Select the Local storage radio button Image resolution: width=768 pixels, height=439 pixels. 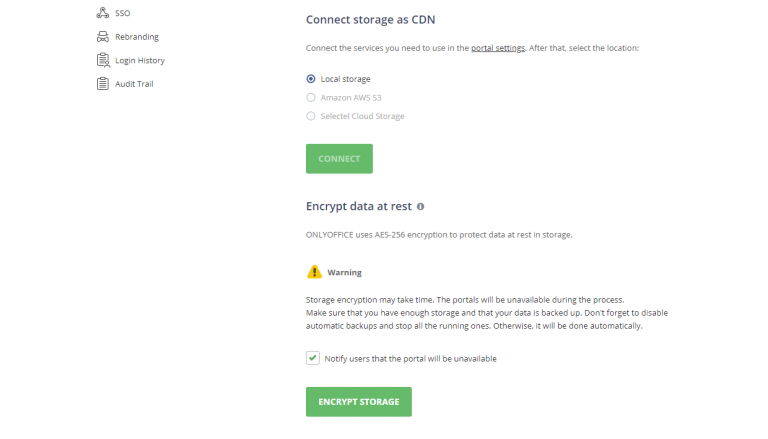311,79
